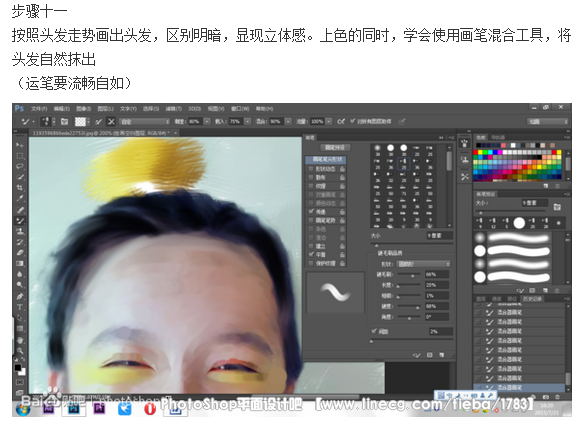Viewport: 584px width, 421px height.
Task: Toggle 画笔笔势 (Brush Pose) checkbox
Action: click(311, 220)
